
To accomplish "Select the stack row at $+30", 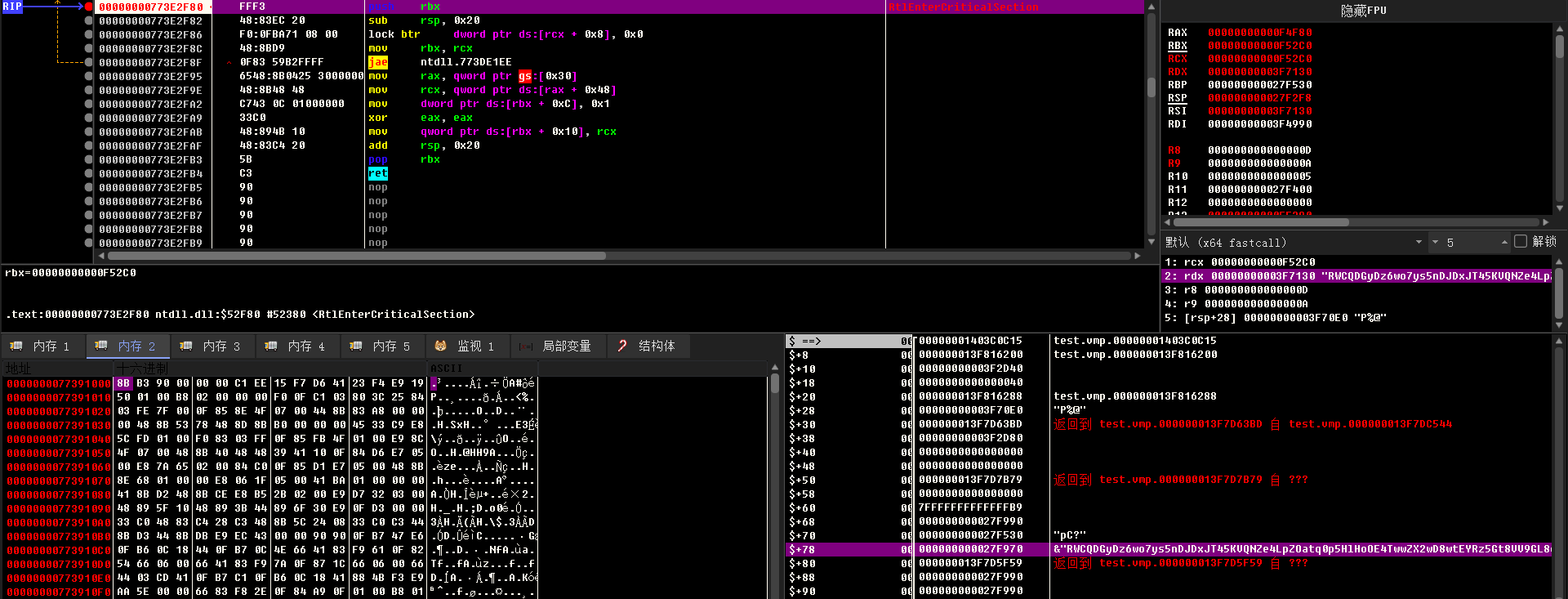I will (x=1168, y=424).
